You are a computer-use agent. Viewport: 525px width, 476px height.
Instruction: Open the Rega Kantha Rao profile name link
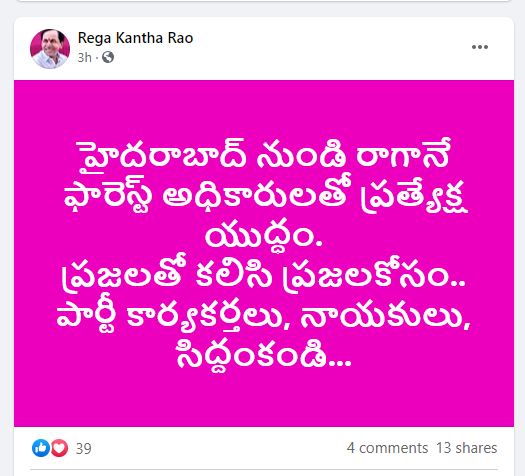pyautogui.click(x=135, y=38)
